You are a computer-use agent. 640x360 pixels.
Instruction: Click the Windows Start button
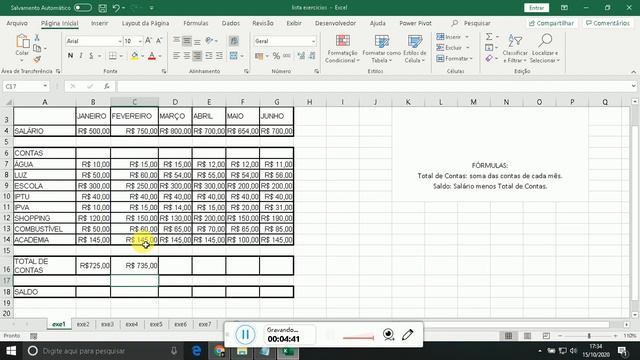click(x=11, y=351)
